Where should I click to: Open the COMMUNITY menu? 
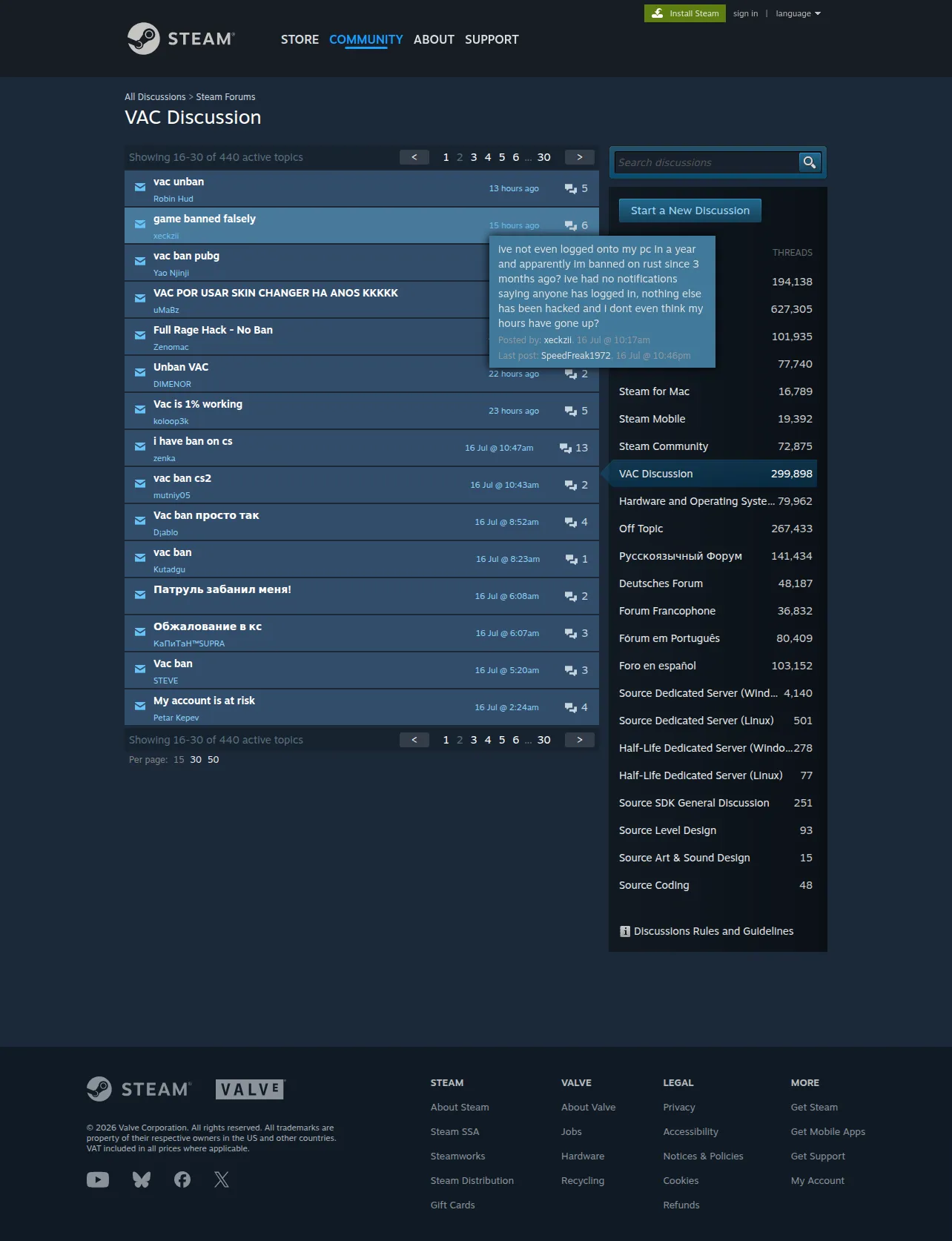[366, 39]
